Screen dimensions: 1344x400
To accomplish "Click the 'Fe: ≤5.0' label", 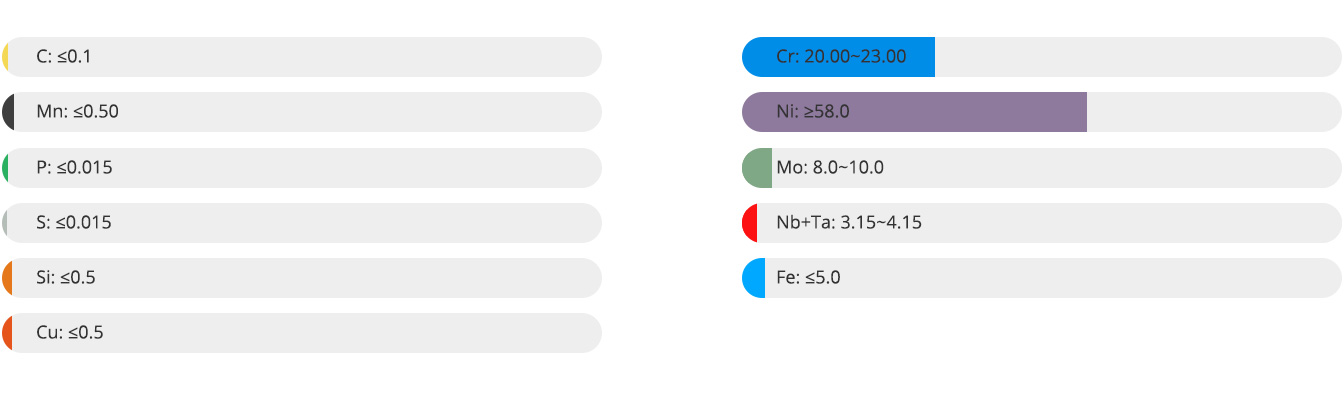I will [808, 278].
